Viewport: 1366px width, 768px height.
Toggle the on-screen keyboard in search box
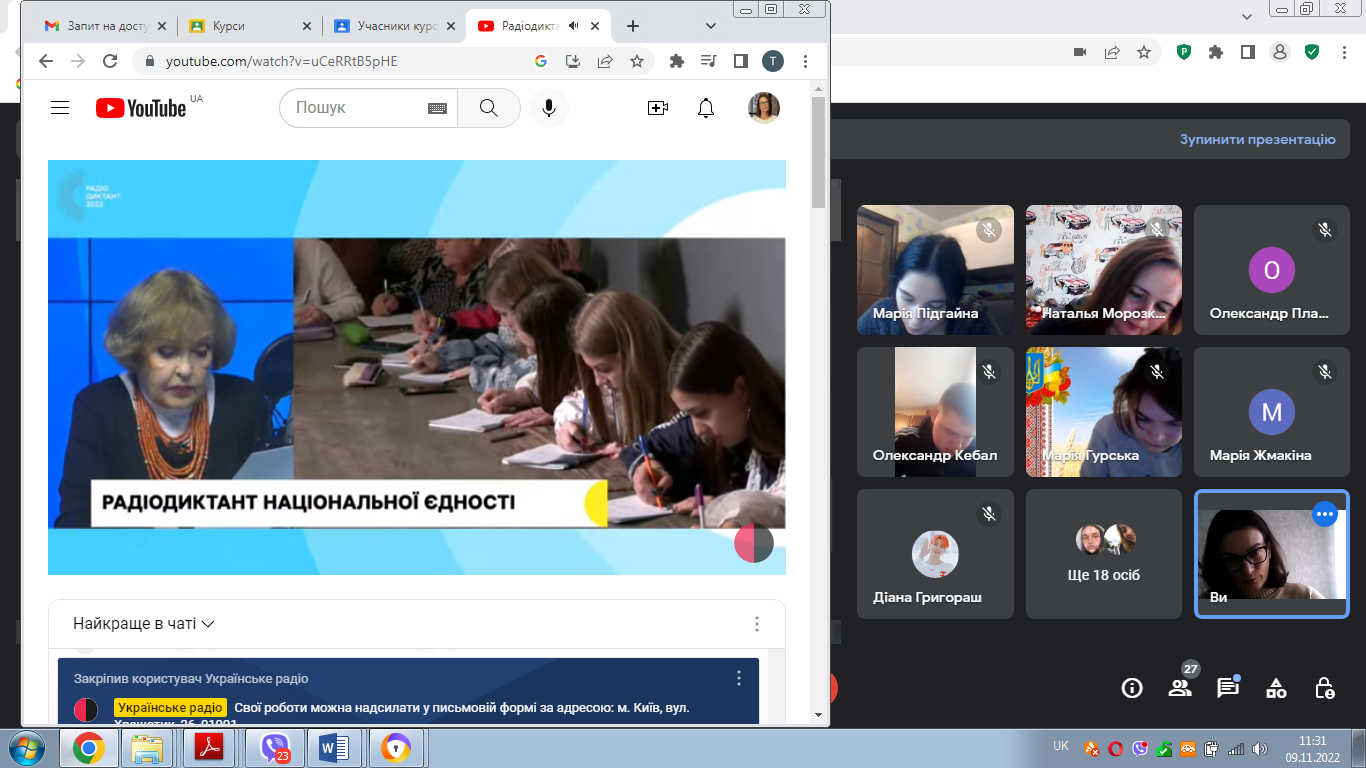(x=437, y=108)
